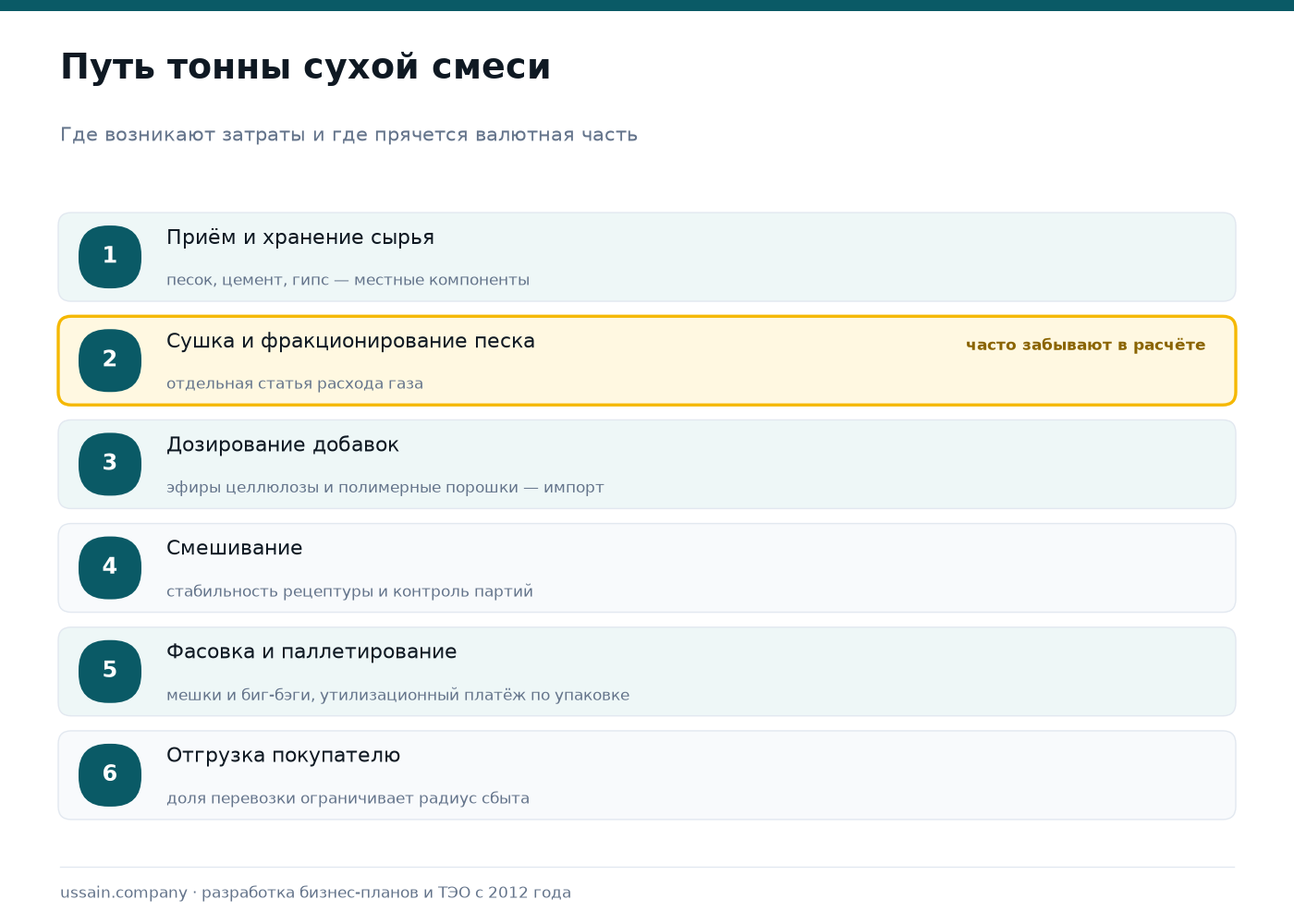The width and height of the screenshot is (1294, 924).
Task: Click 'стабильность рецептуры и контроль партий'
Action: click(350, 591)
